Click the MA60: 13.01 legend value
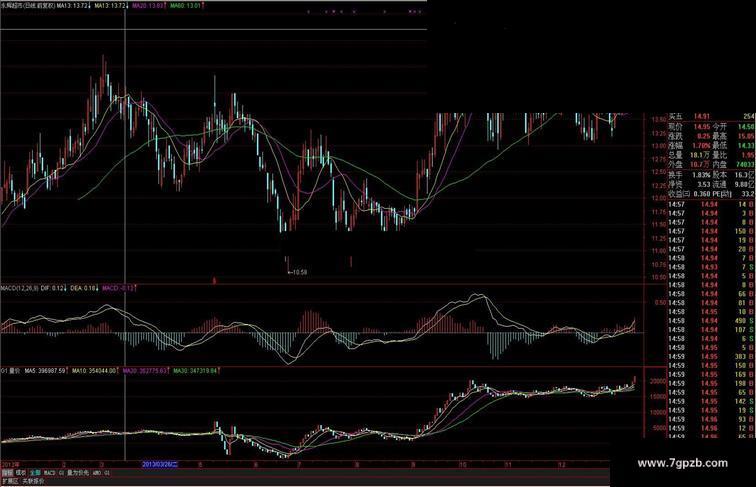The image size is (756, 487). pyautogui.click(x=186, y=6)
